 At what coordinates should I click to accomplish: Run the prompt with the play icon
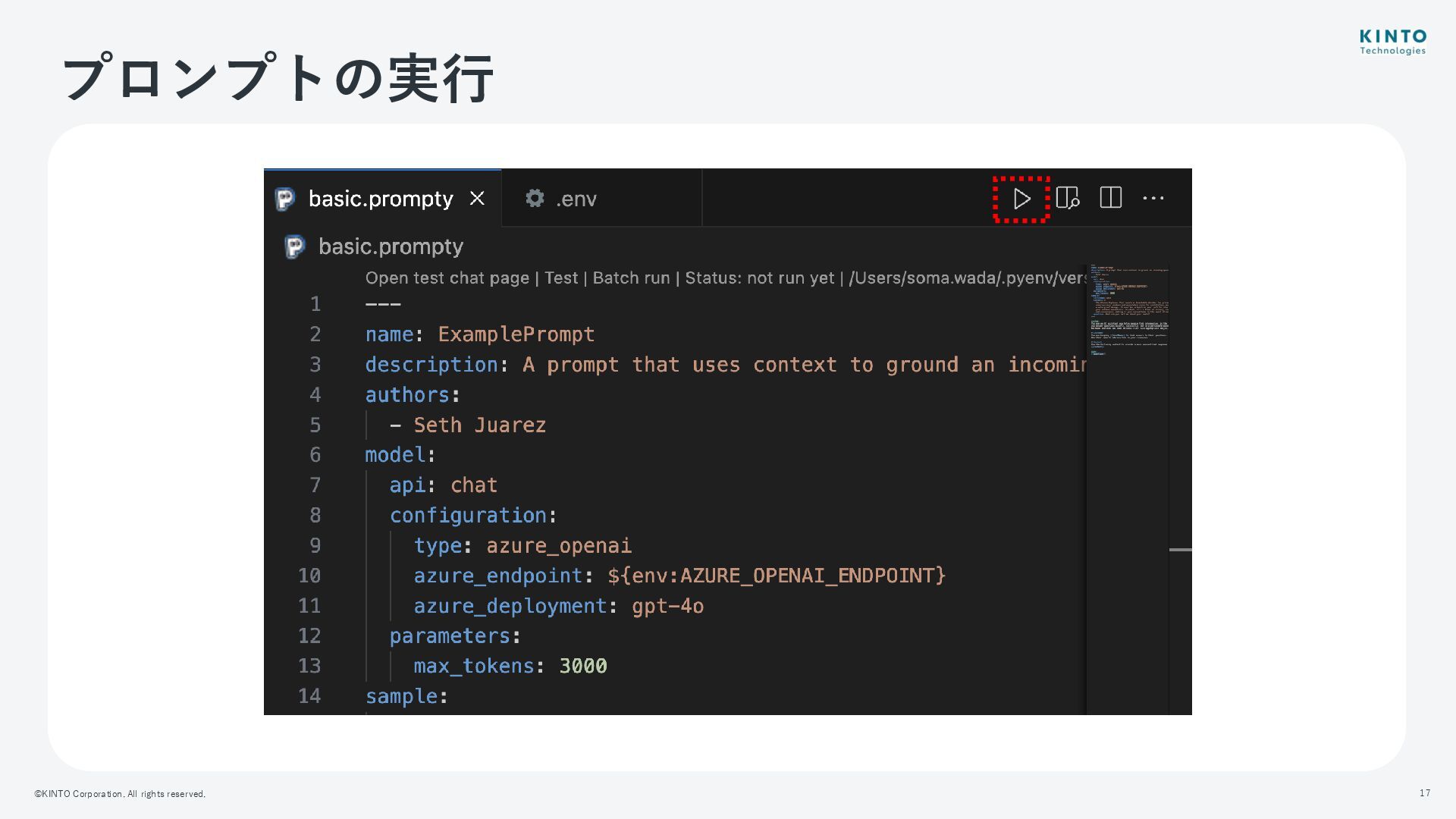click(x=1021, y=199)
